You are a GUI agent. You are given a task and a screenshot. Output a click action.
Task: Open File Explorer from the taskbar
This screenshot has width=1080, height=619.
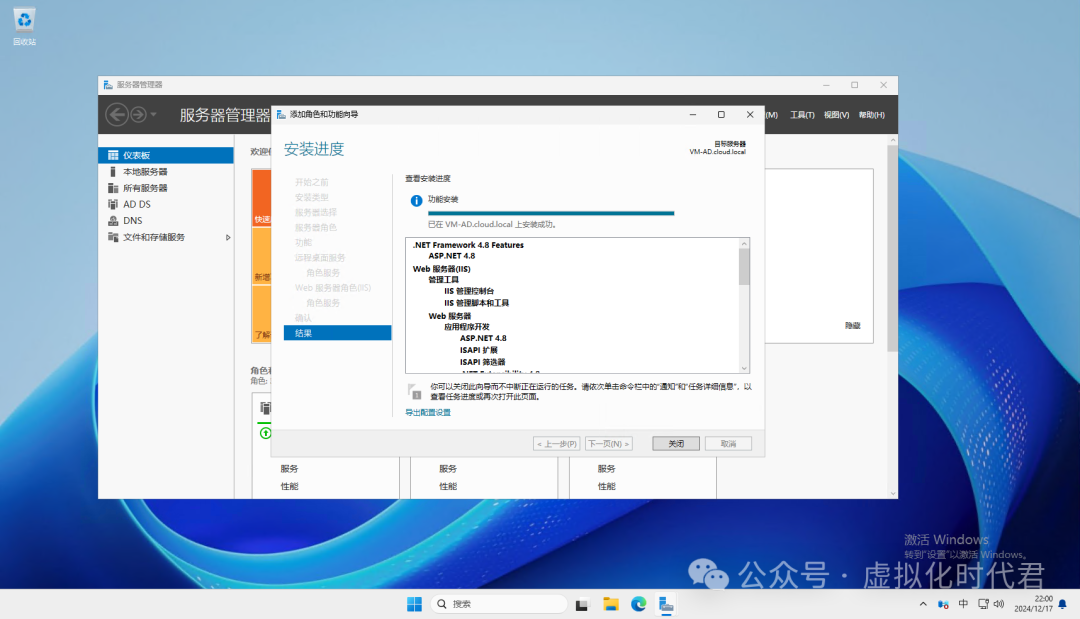[610, 604]
